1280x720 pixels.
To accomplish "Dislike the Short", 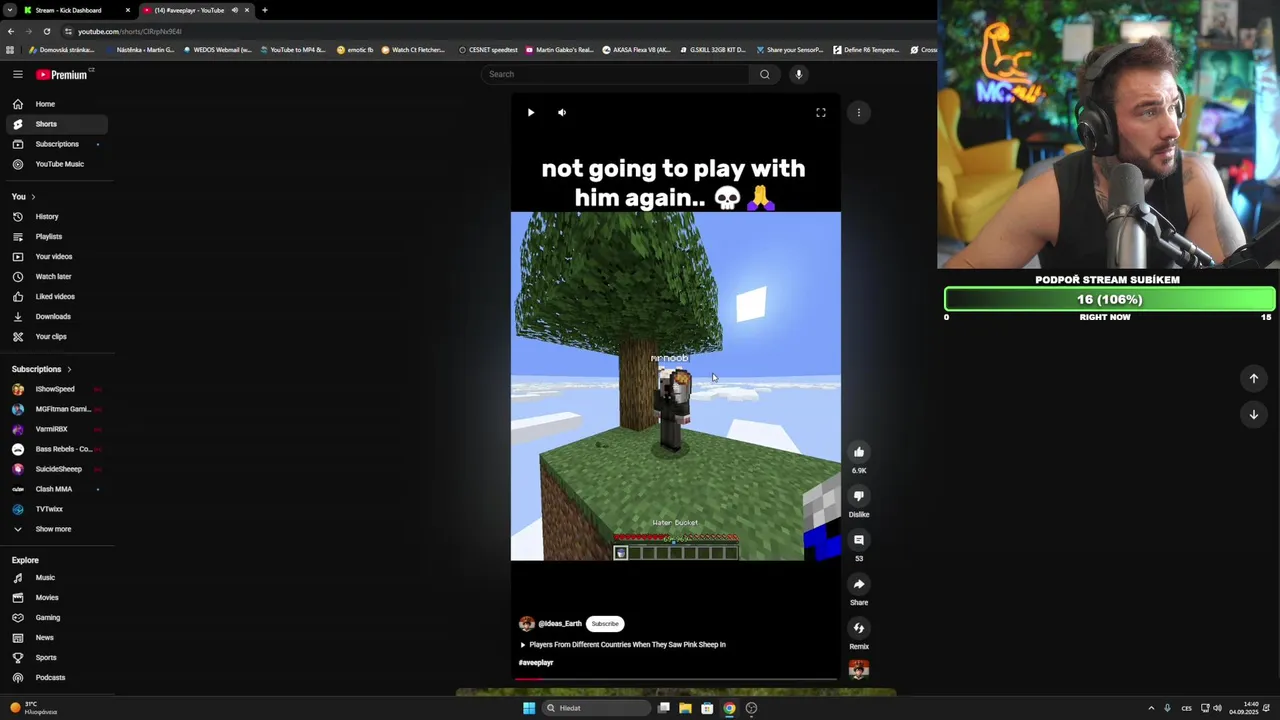I will 859,496.
